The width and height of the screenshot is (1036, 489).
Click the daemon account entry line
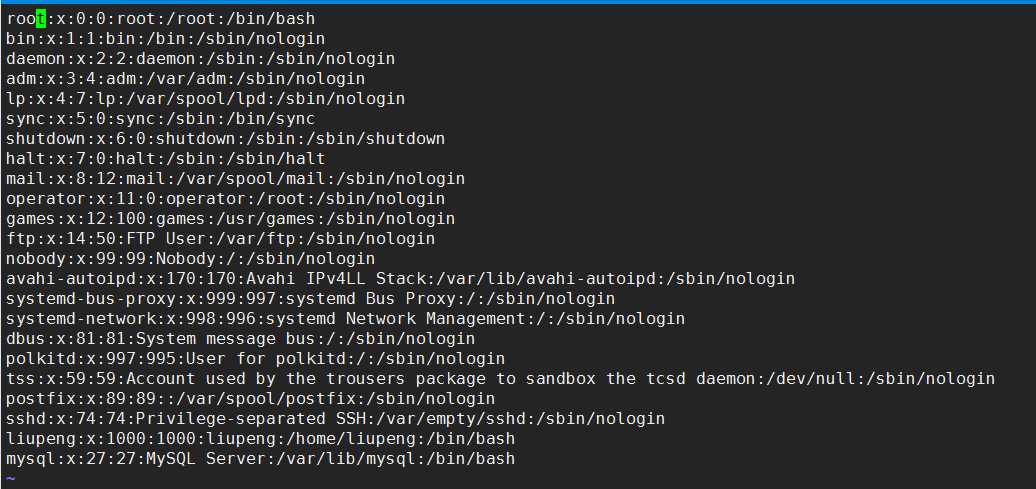click(x=201, y=59)
